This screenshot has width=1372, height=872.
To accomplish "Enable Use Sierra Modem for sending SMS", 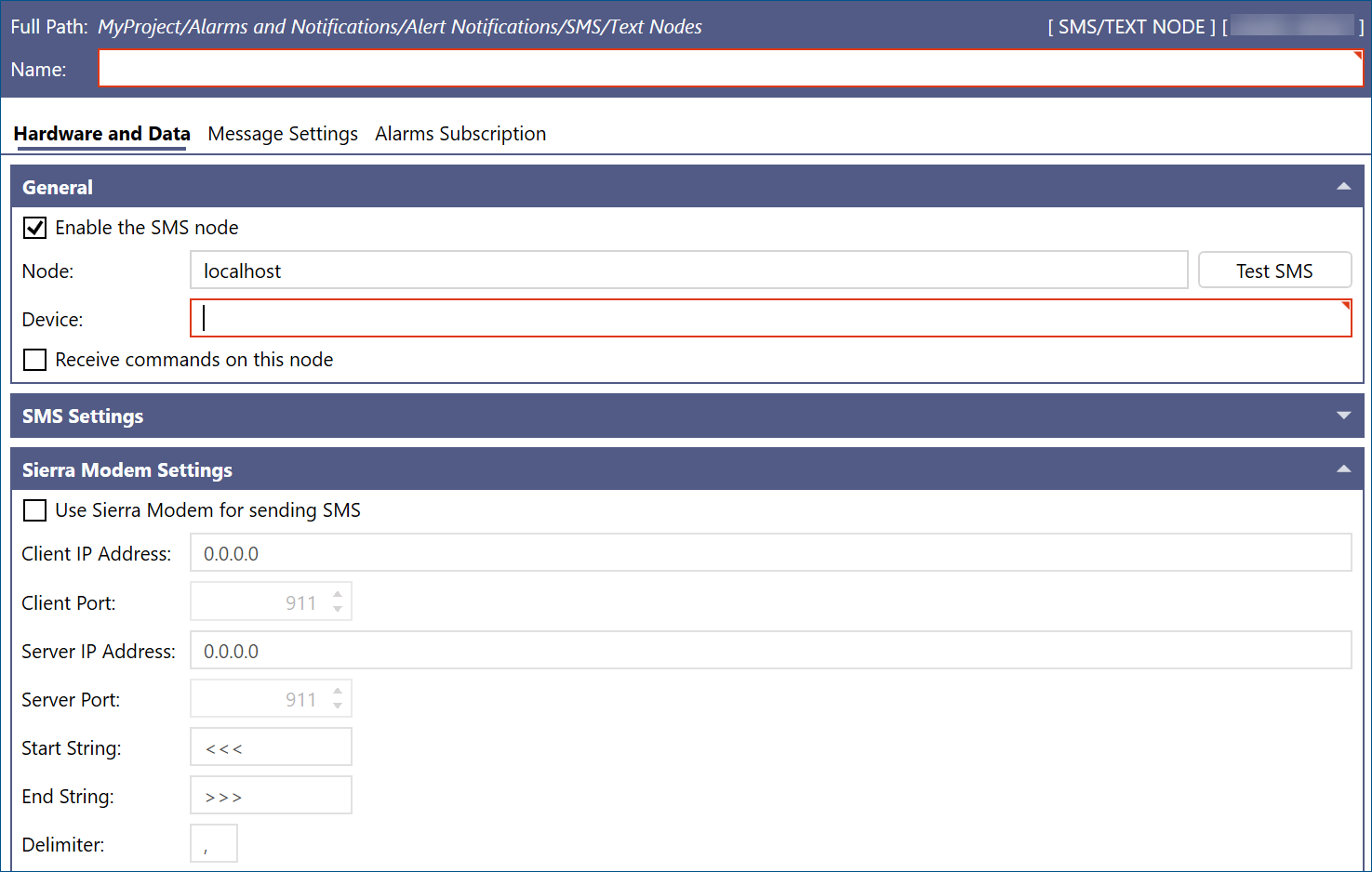I will 34,510.
